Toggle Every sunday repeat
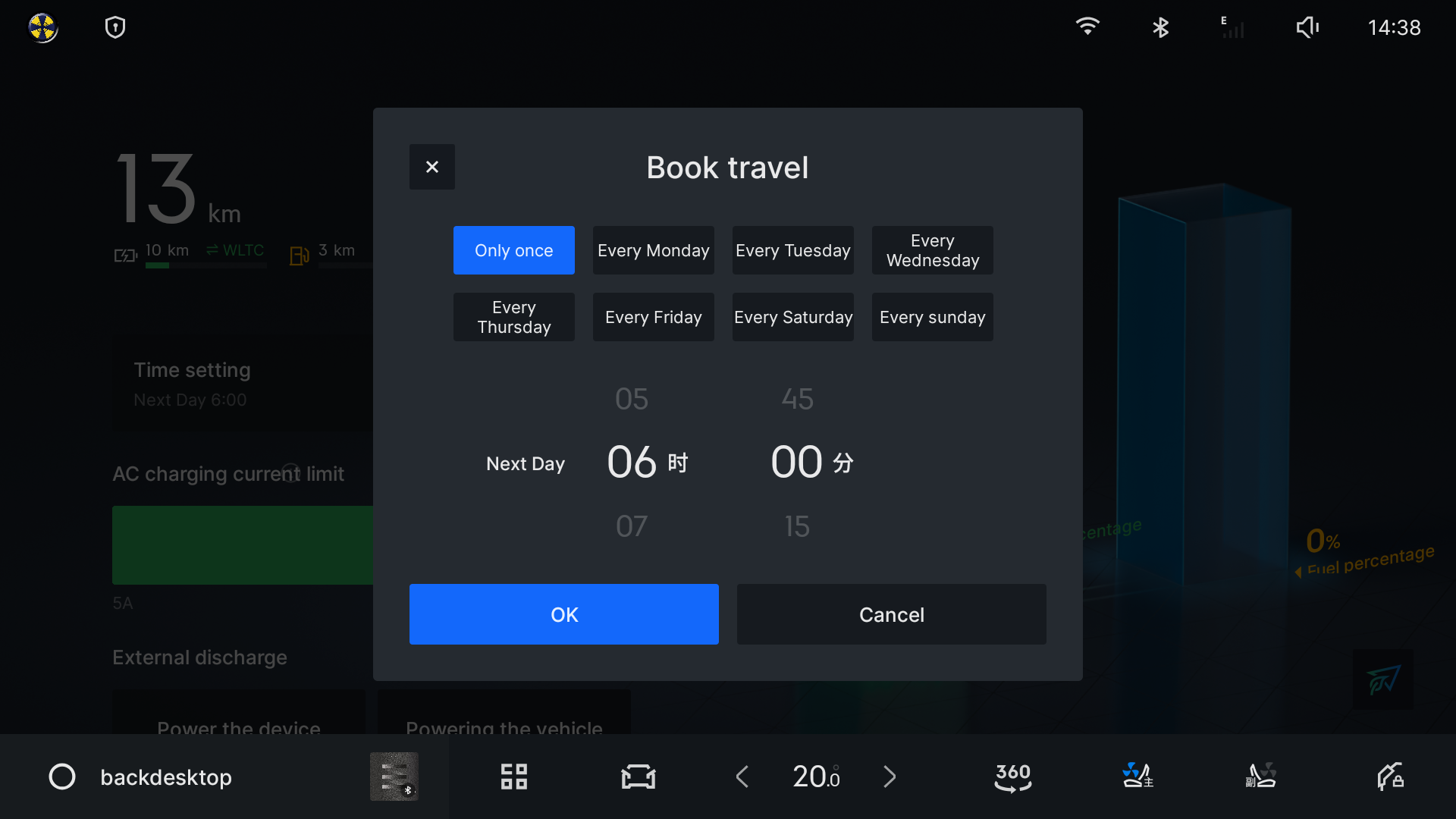Image resolution: width=1456 pixels, height=819 pixels. [x=932, y=317]
